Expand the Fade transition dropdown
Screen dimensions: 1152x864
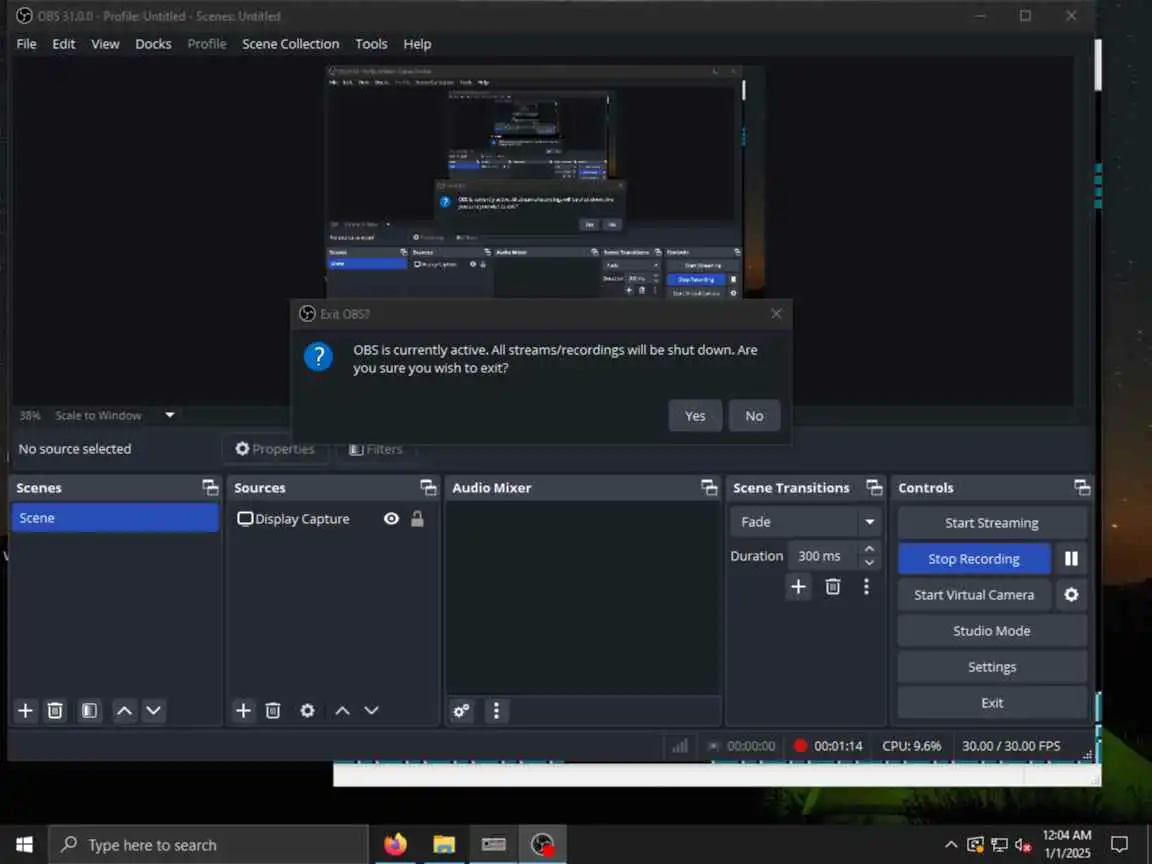[869, 522]
